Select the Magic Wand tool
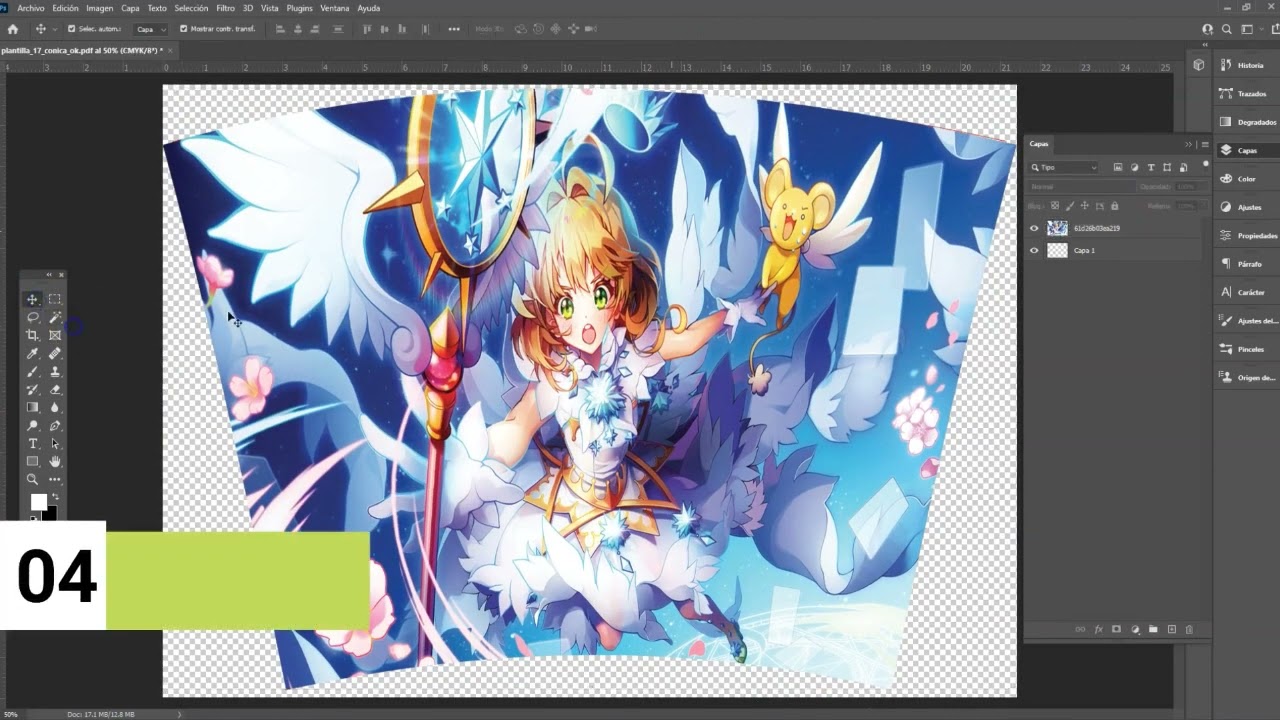Viewport: 1280px width, 720px height. (55, 317)
